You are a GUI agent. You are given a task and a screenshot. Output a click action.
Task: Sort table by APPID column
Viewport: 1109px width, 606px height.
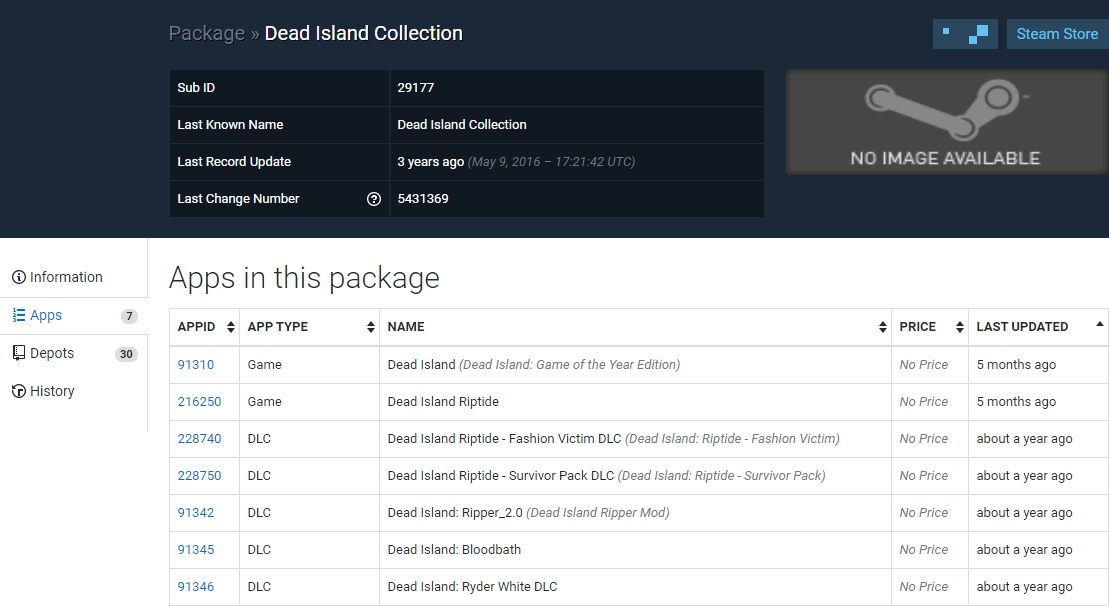coord(204,327)
